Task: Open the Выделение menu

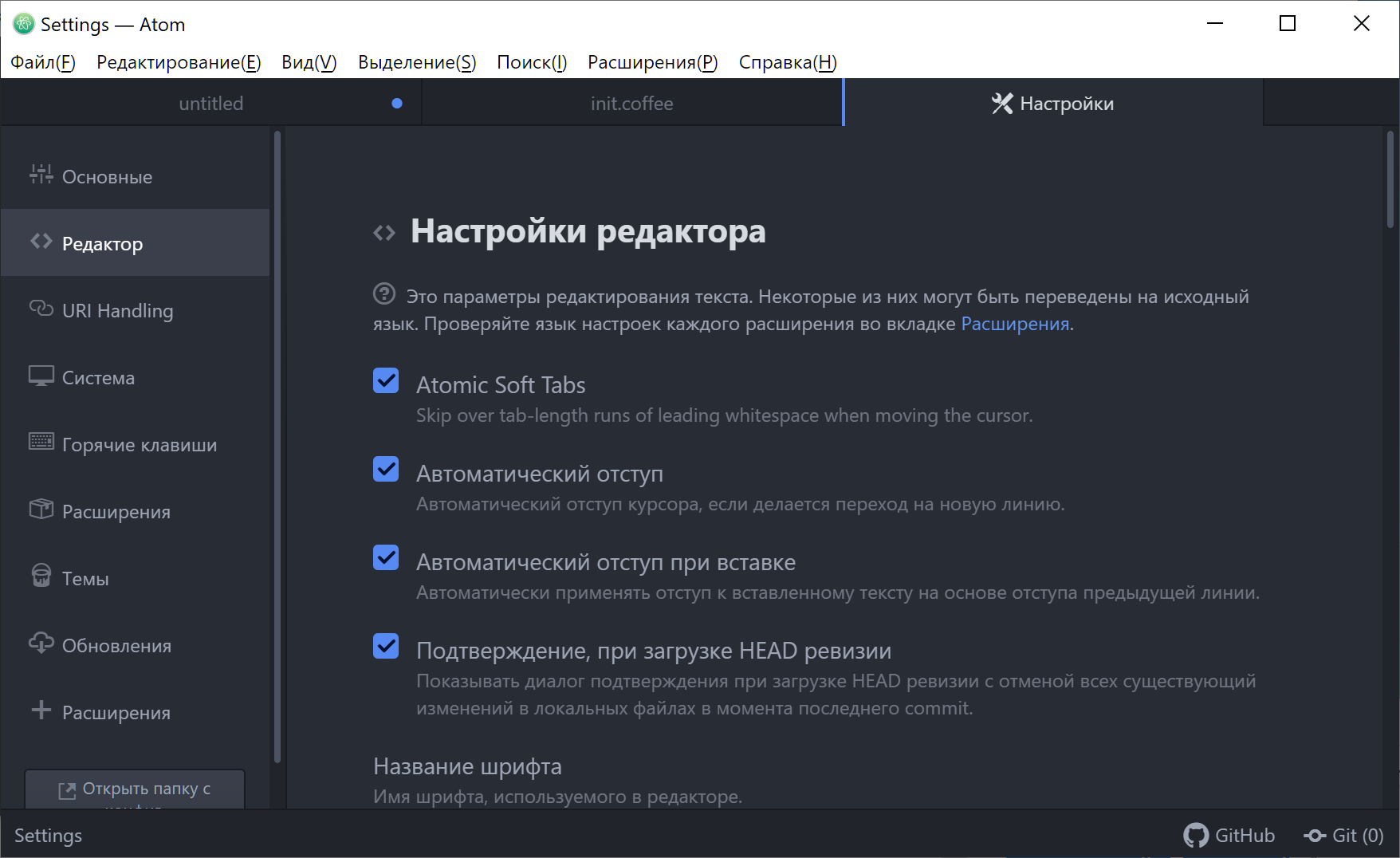Action: (417, 62)
